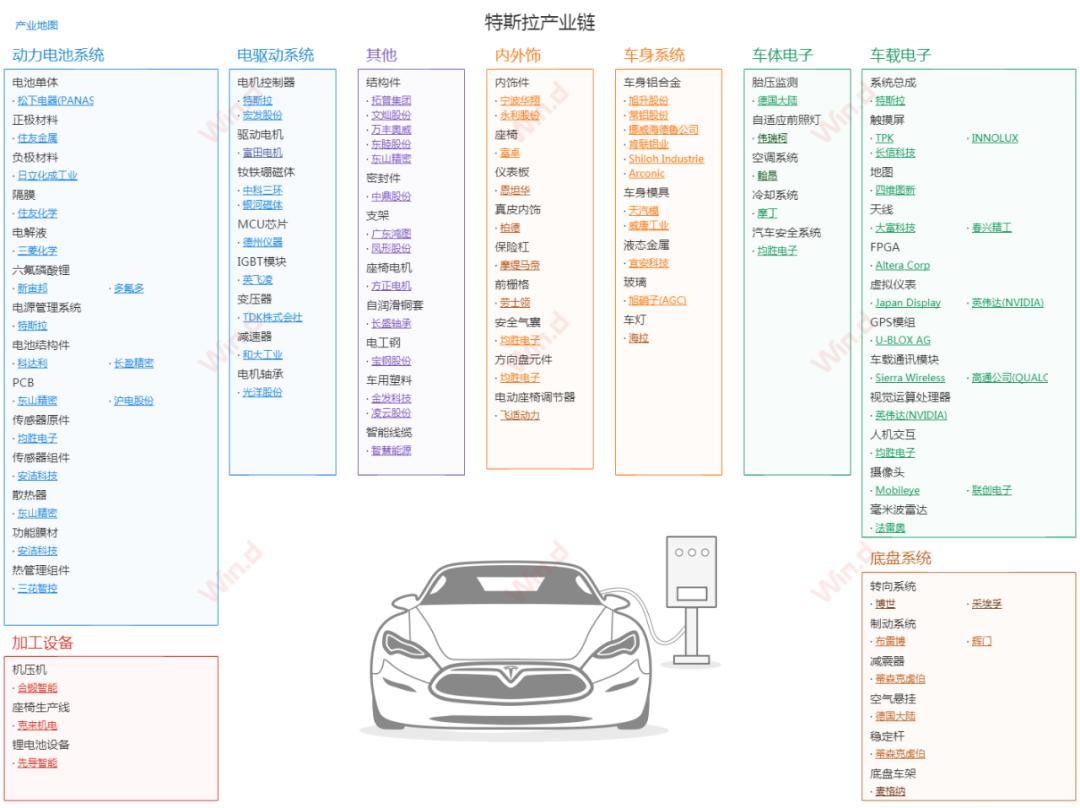The height and width of the screenshot is (808, 1080).
Task: Click 四维图新 under 地图
Action: click(895, 190)
